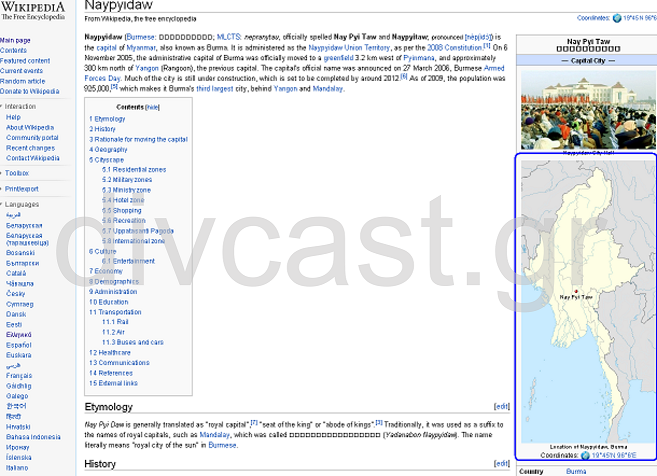Screen dimensions: 657x476
Task: Jump to 5 Cityscape section
Action: (106, 160)
